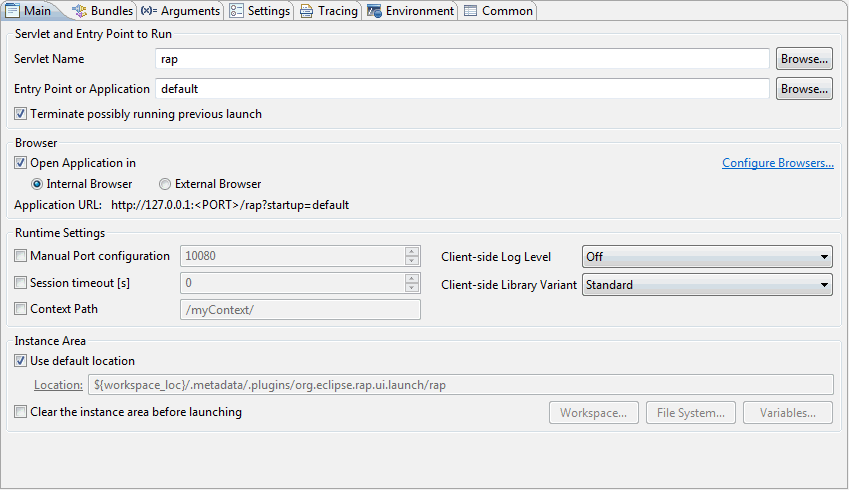Increase the session timeout spinner value
Viewport: 849px width, 490px height.
(412, 278)
